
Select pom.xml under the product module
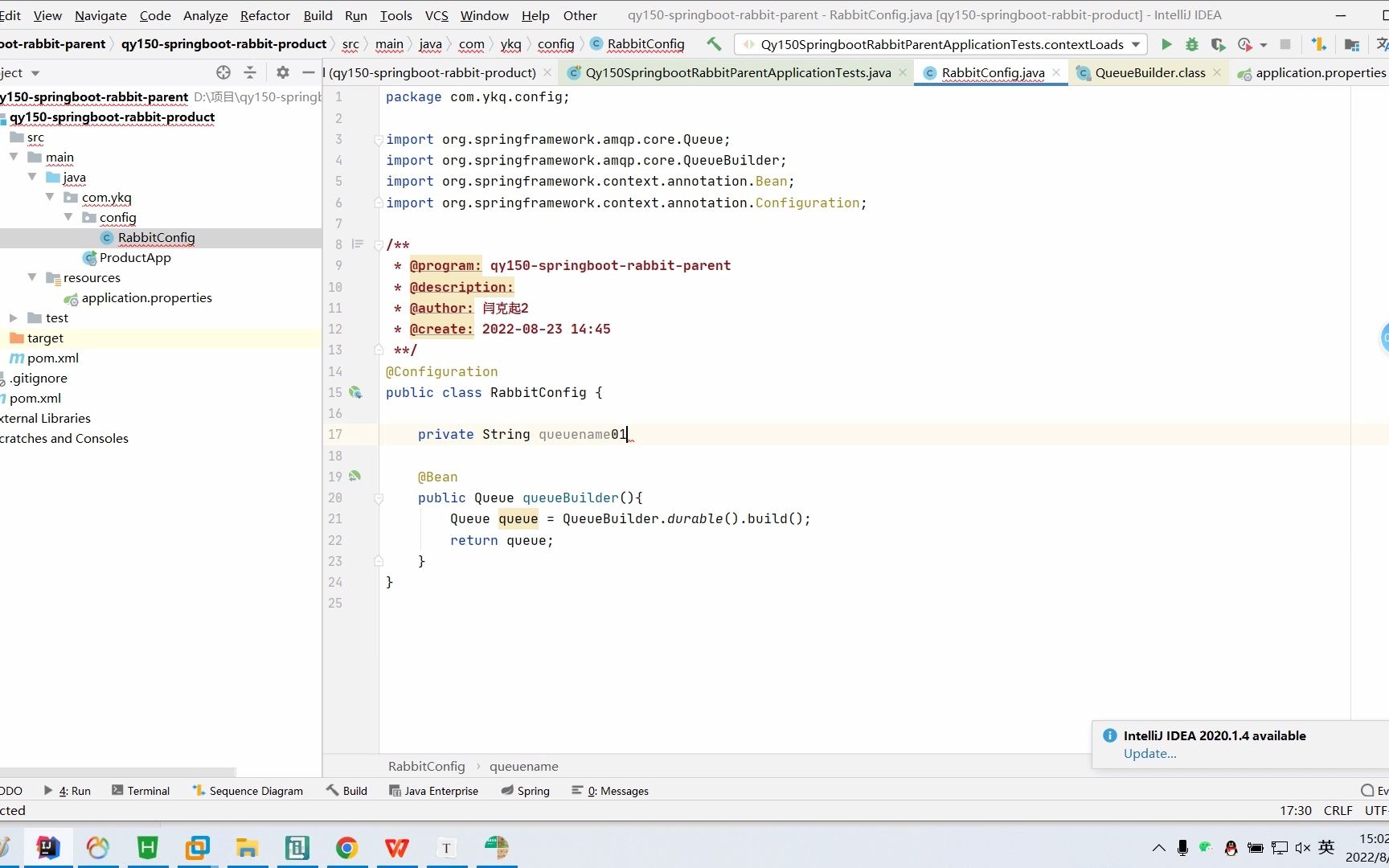pyautogui.click(x=52, y=358)
